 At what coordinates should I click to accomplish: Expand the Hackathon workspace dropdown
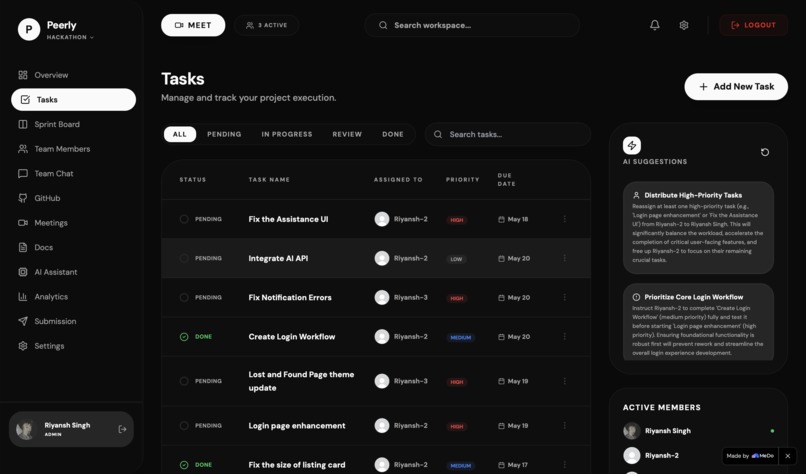coord(70,38)
